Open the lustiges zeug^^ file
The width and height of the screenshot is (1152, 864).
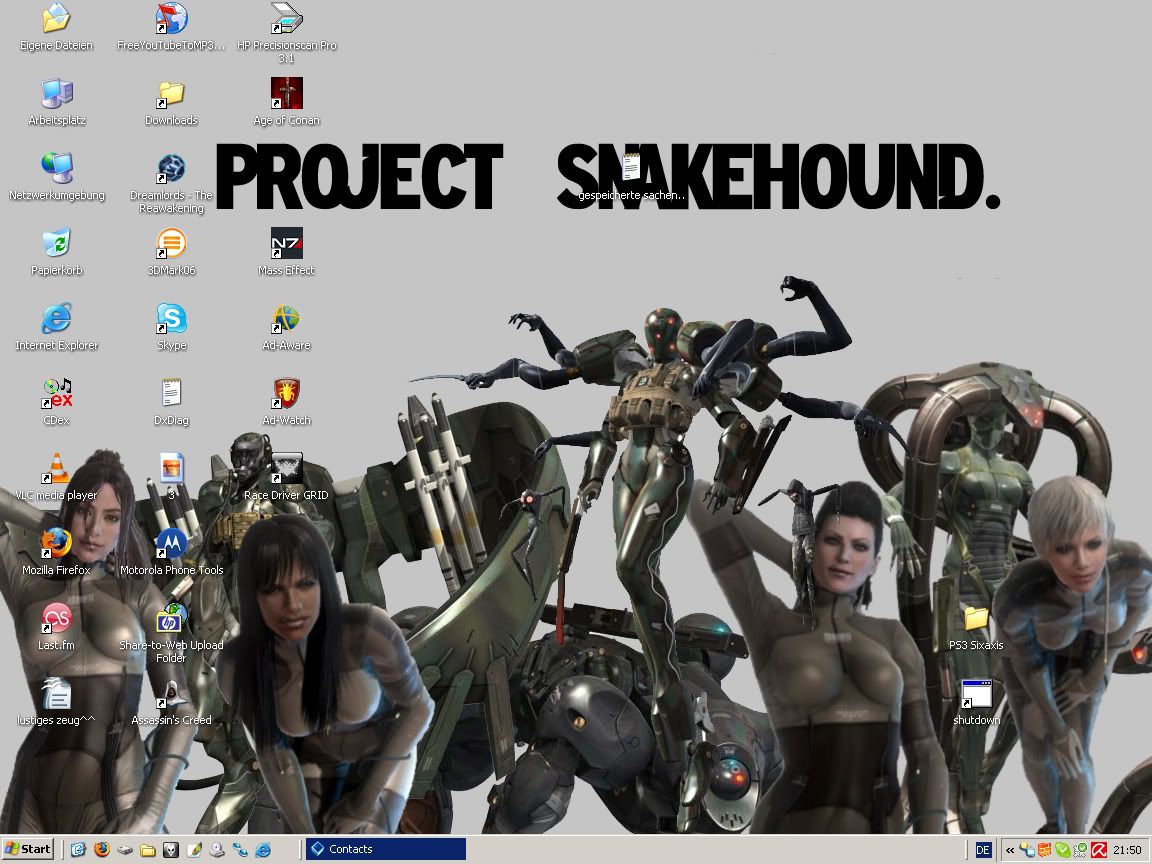click(x=57, y=702)
